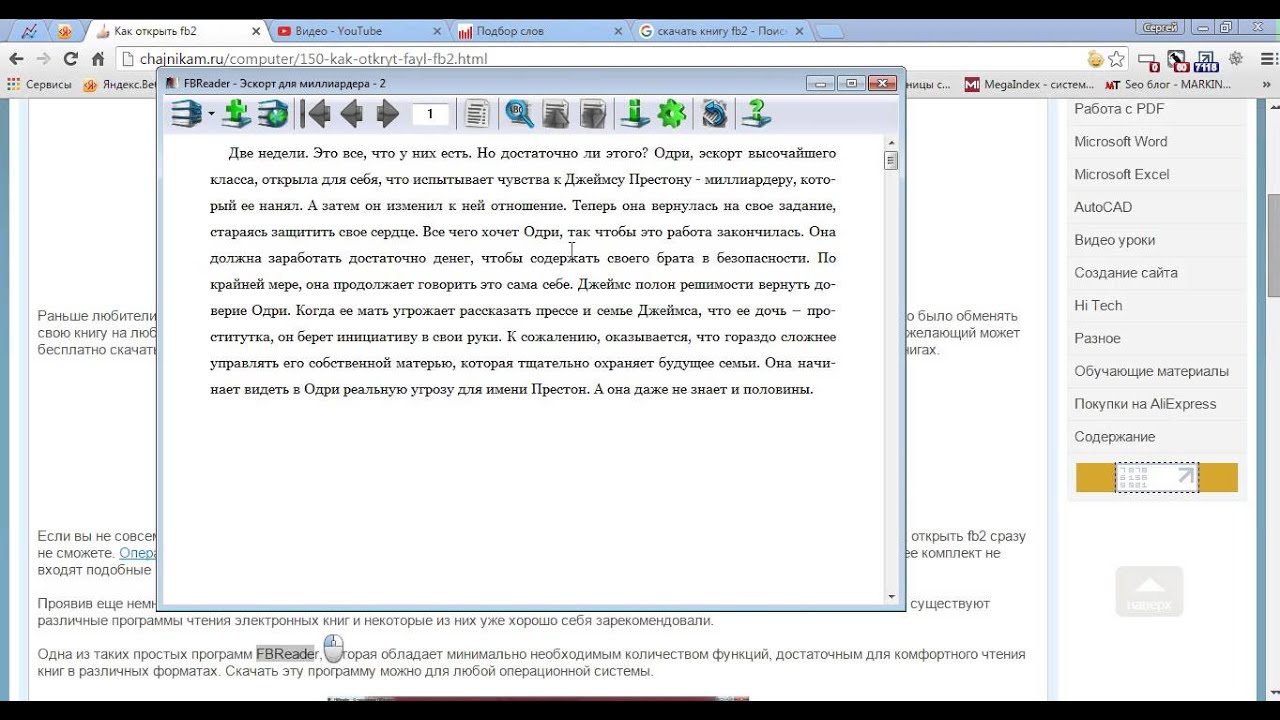Open the FBReader library bookshelf icon
Image resolution: width=1280 pixels, height=720 pixels.
coord(186,114)
